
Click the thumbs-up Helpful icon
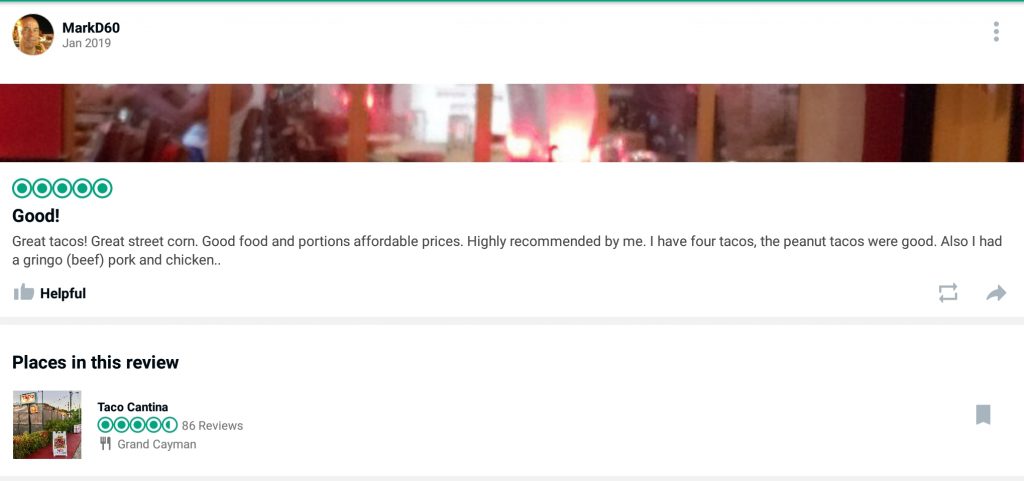24,292
